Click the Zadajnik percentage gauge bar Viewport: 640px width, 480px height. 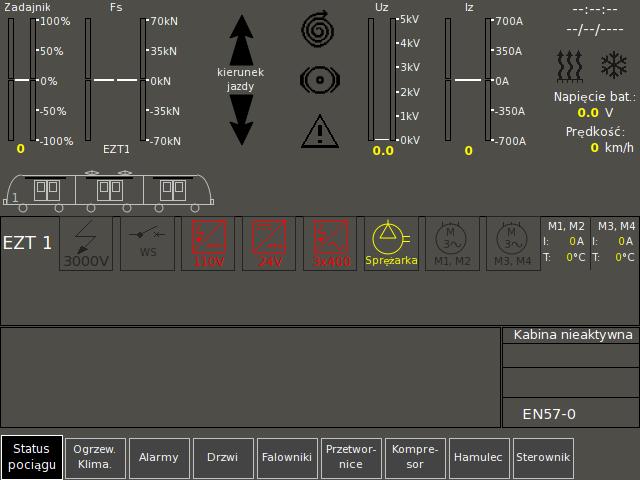[22, 80]
